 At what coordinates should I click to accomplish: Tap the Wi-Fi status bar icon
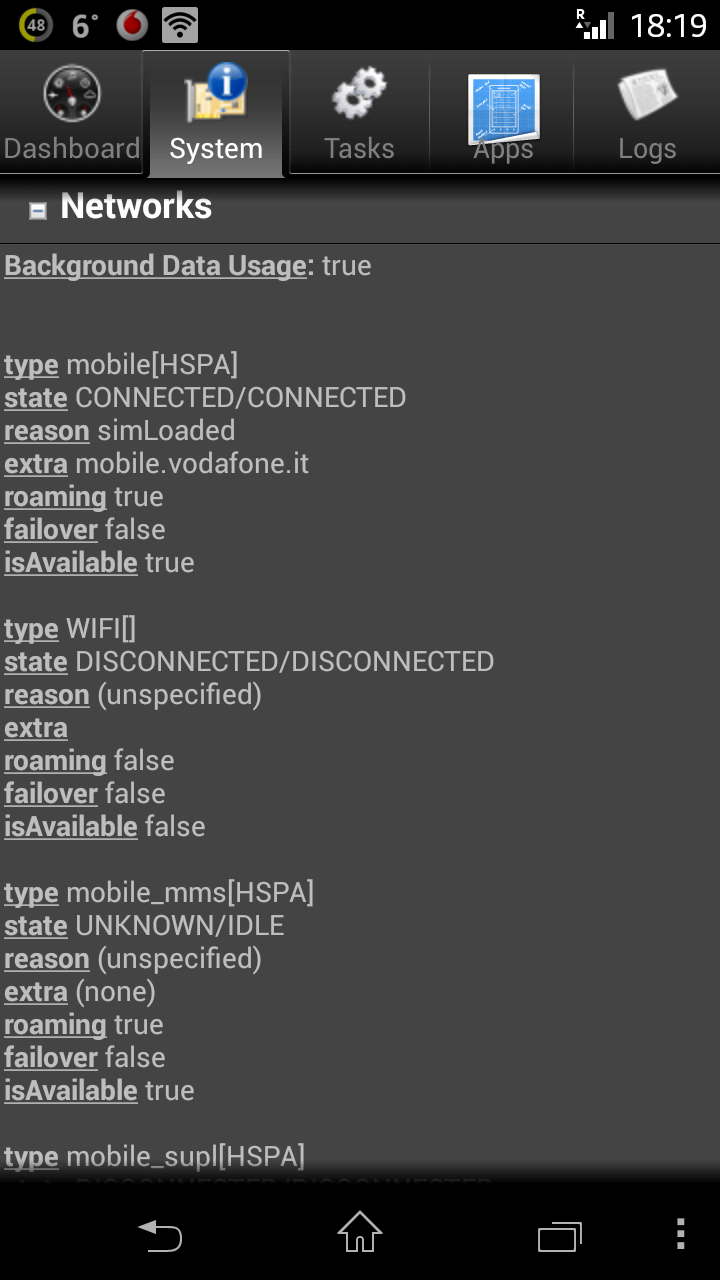[180, 24]
